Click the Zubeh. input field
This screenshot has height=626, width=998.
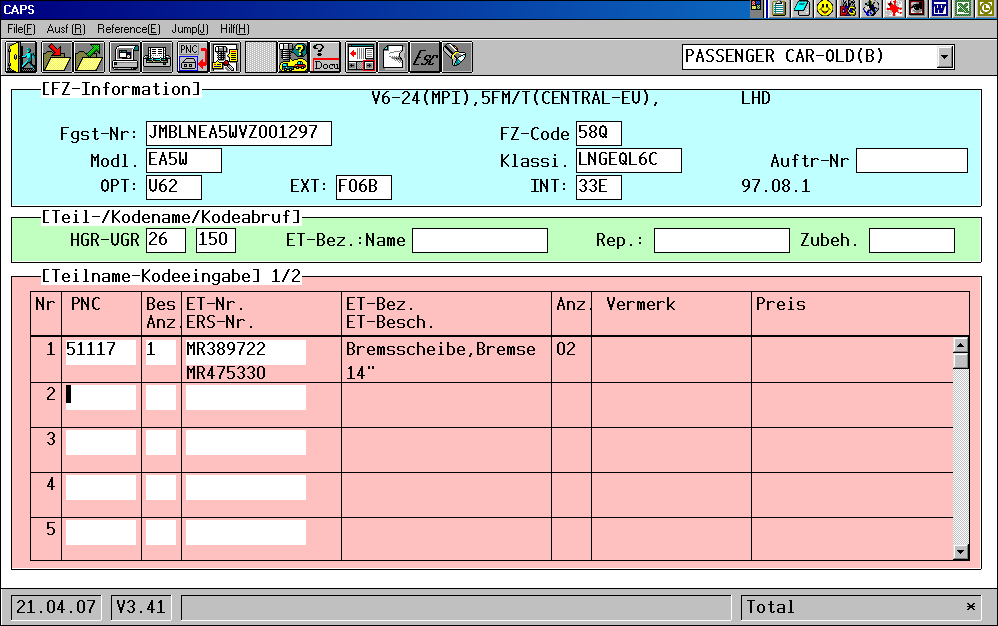(911, 240)
